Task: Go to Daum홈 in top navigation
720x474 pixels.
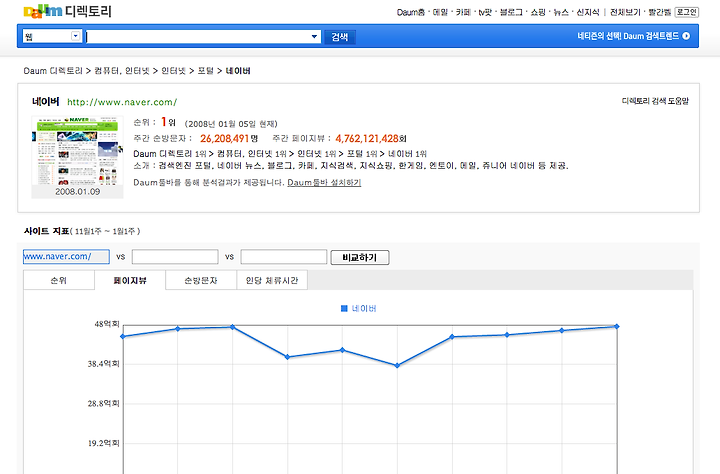Action: (411, 12)
